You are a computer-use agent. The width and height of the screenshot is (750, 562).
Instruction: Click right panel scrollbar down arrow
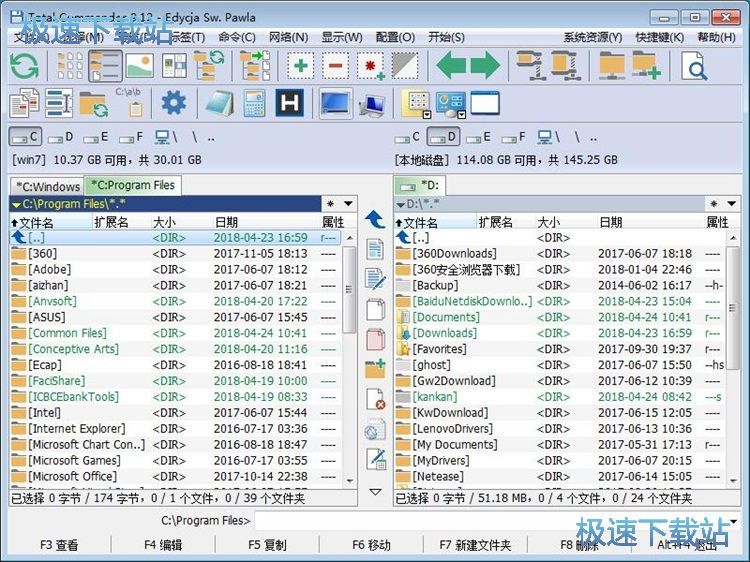(x=733, y=481)
